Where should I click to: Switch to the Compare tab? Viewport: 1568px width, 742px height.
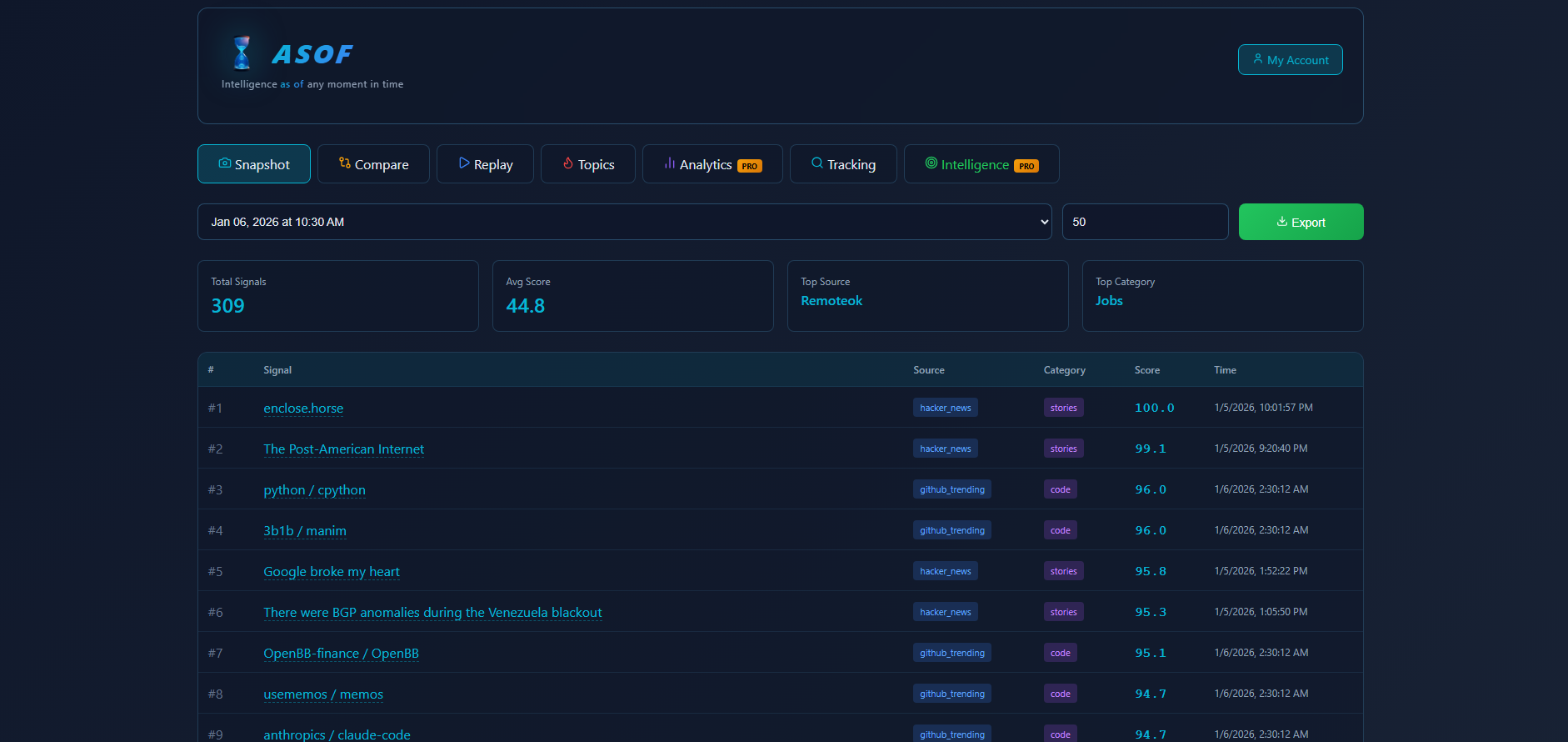point(373,164)
